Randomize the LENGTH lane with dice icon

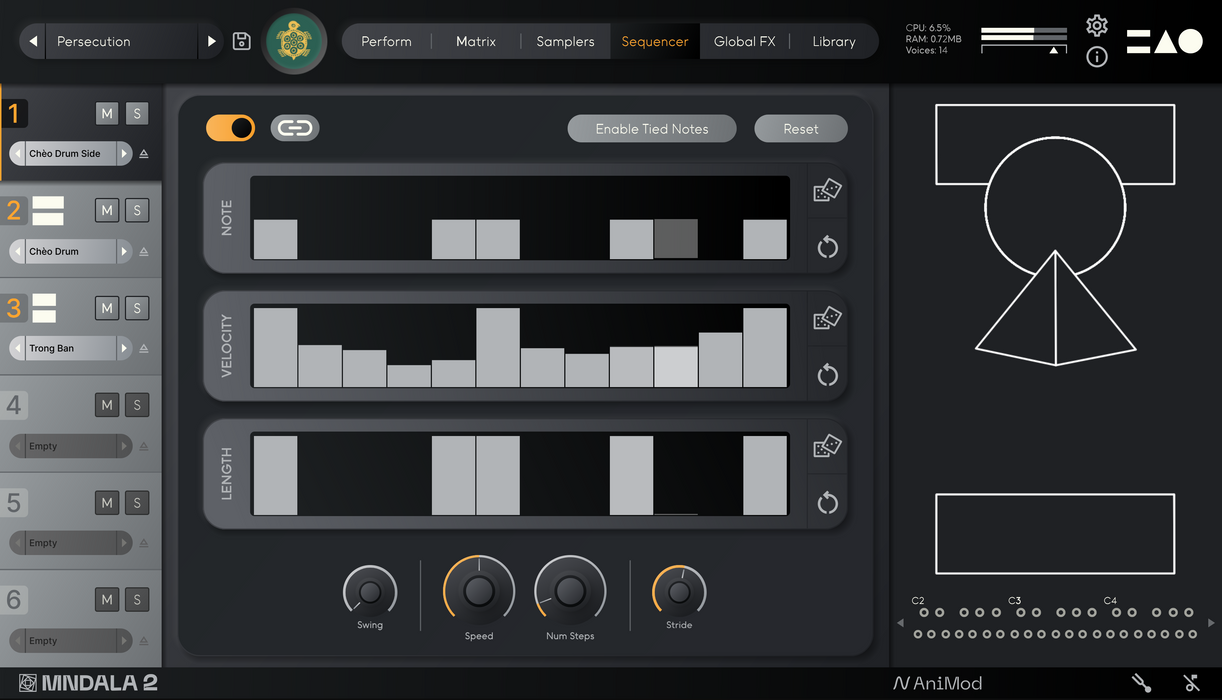[x=827, y=446]
